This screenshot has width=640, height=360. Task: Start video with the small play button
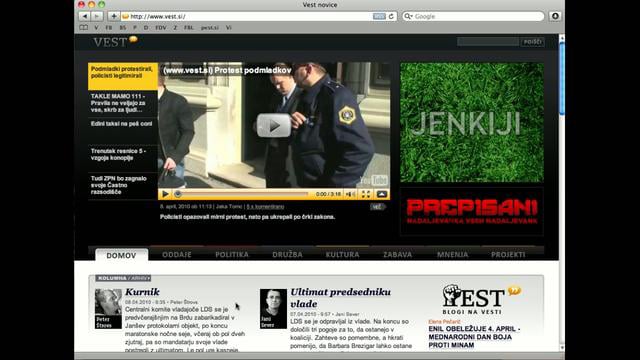[x=165, y=194]
